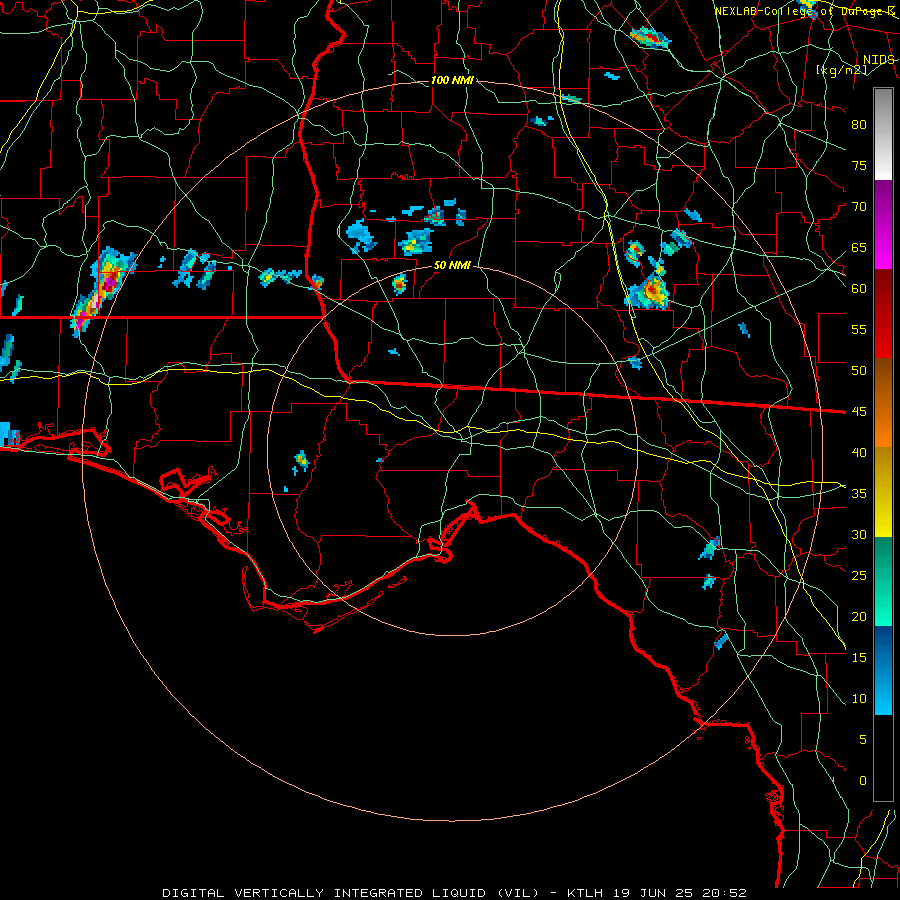
Task: Click the 0 value on the color scale
Action: pyautogui.click(x=863, y=781)
